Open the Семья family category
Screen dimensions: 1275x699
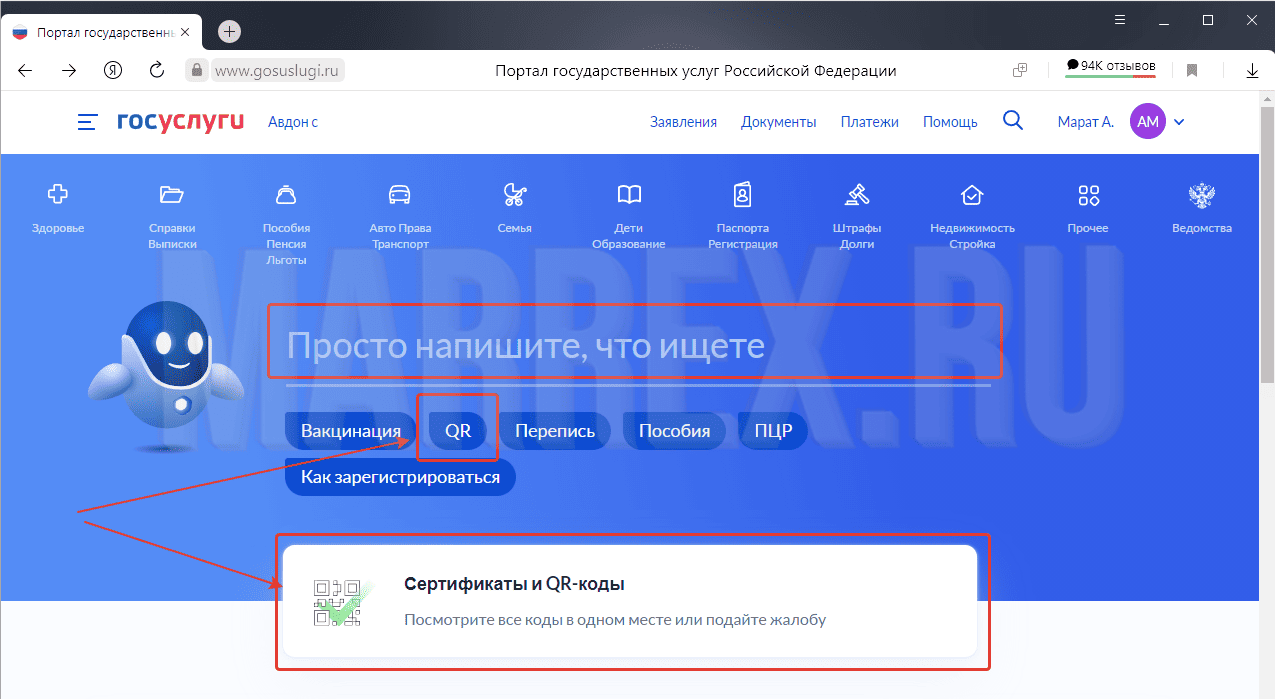tap(514, 208)
